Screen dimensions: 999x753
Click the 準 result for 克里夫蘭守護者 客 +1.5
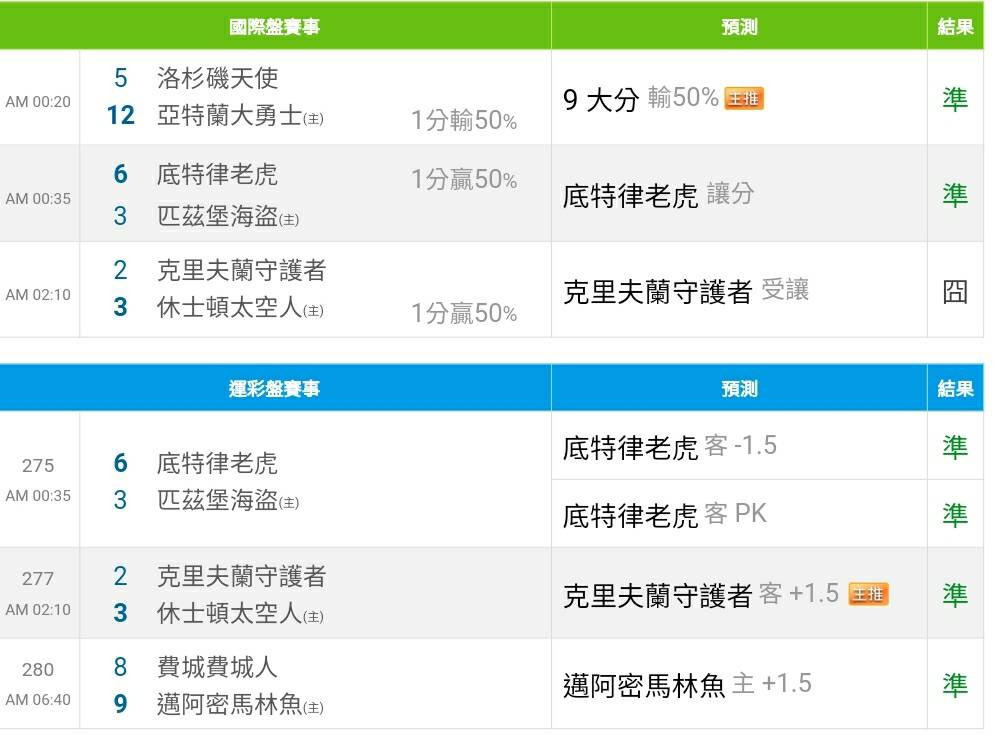tap(955, 595)
